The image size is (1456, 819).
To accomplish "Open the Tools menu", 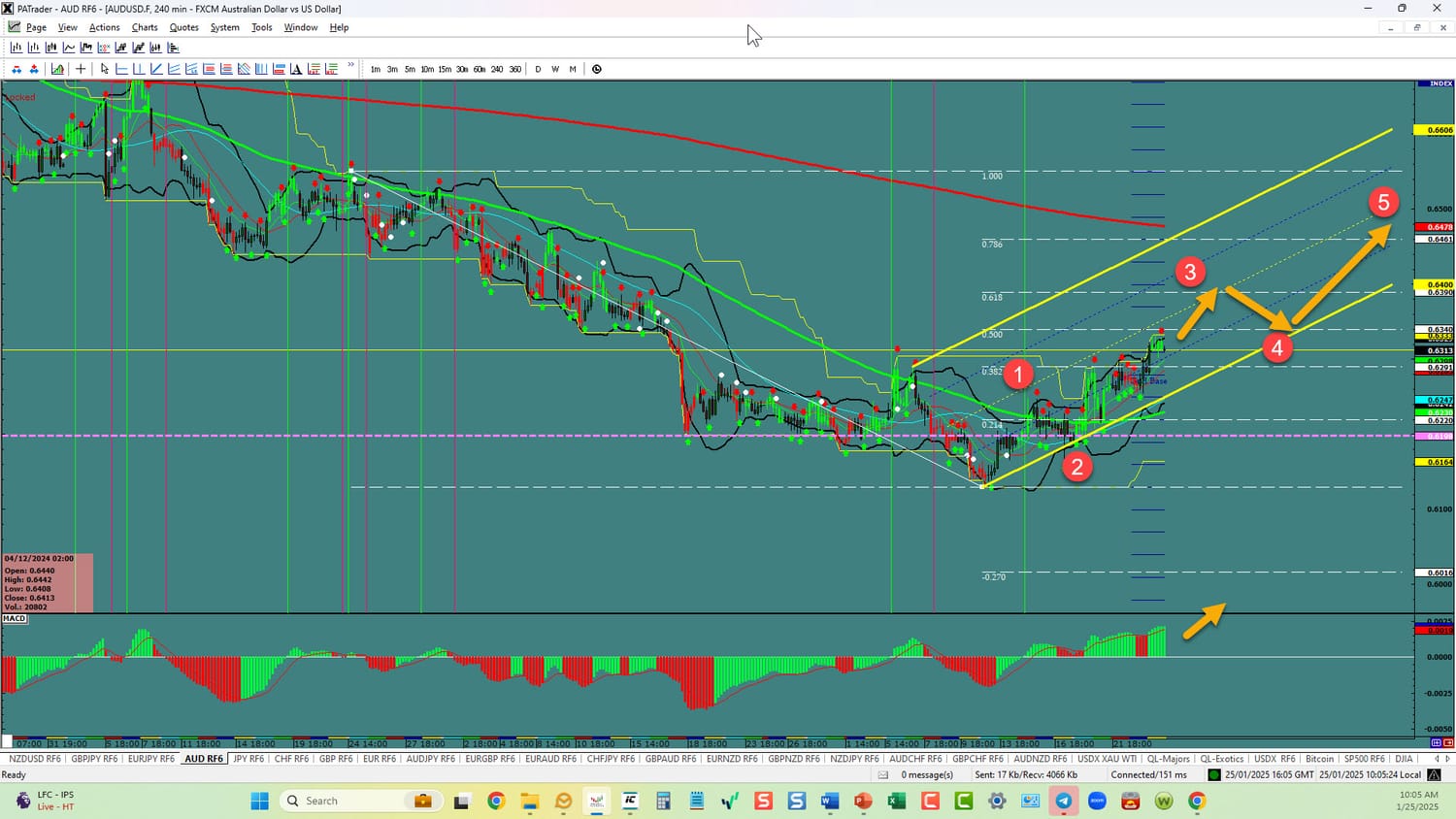I will tap(262, 27).
